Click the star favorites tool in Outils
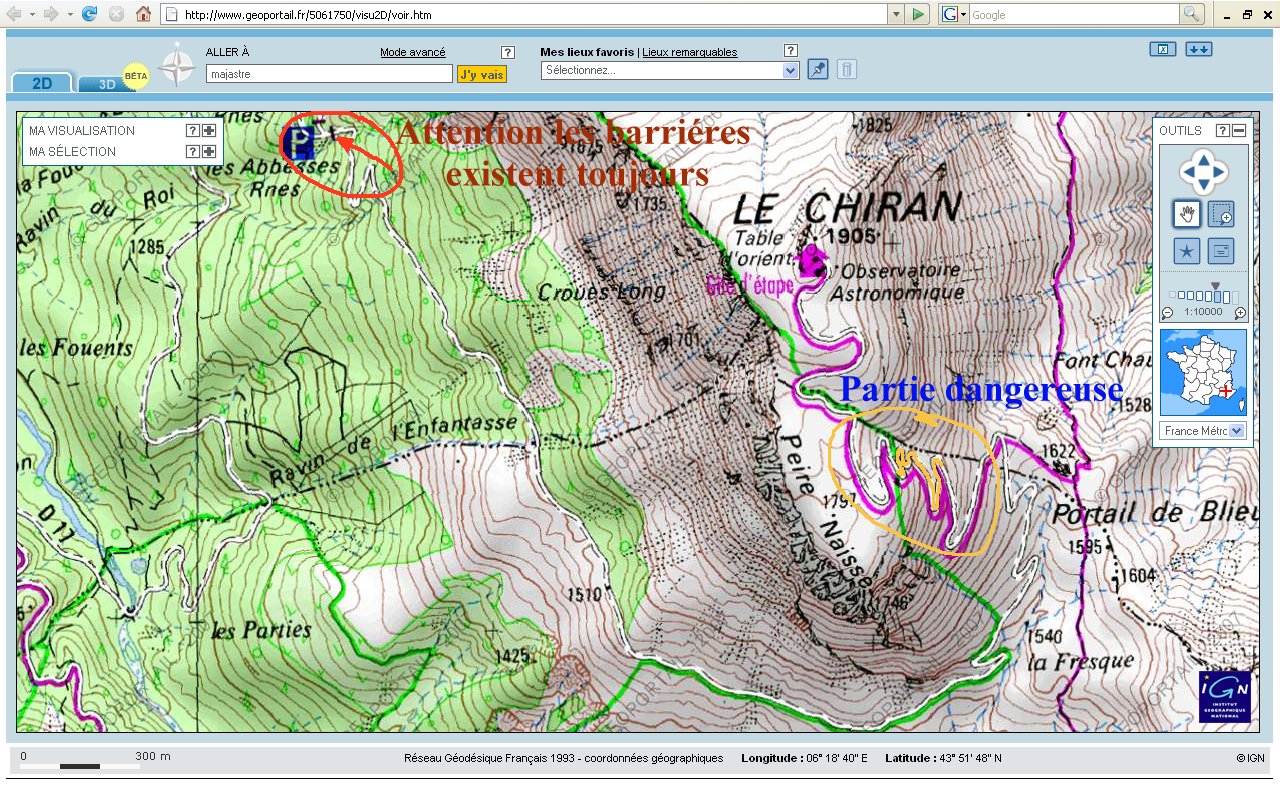1280x800 pixels. 1187,251
